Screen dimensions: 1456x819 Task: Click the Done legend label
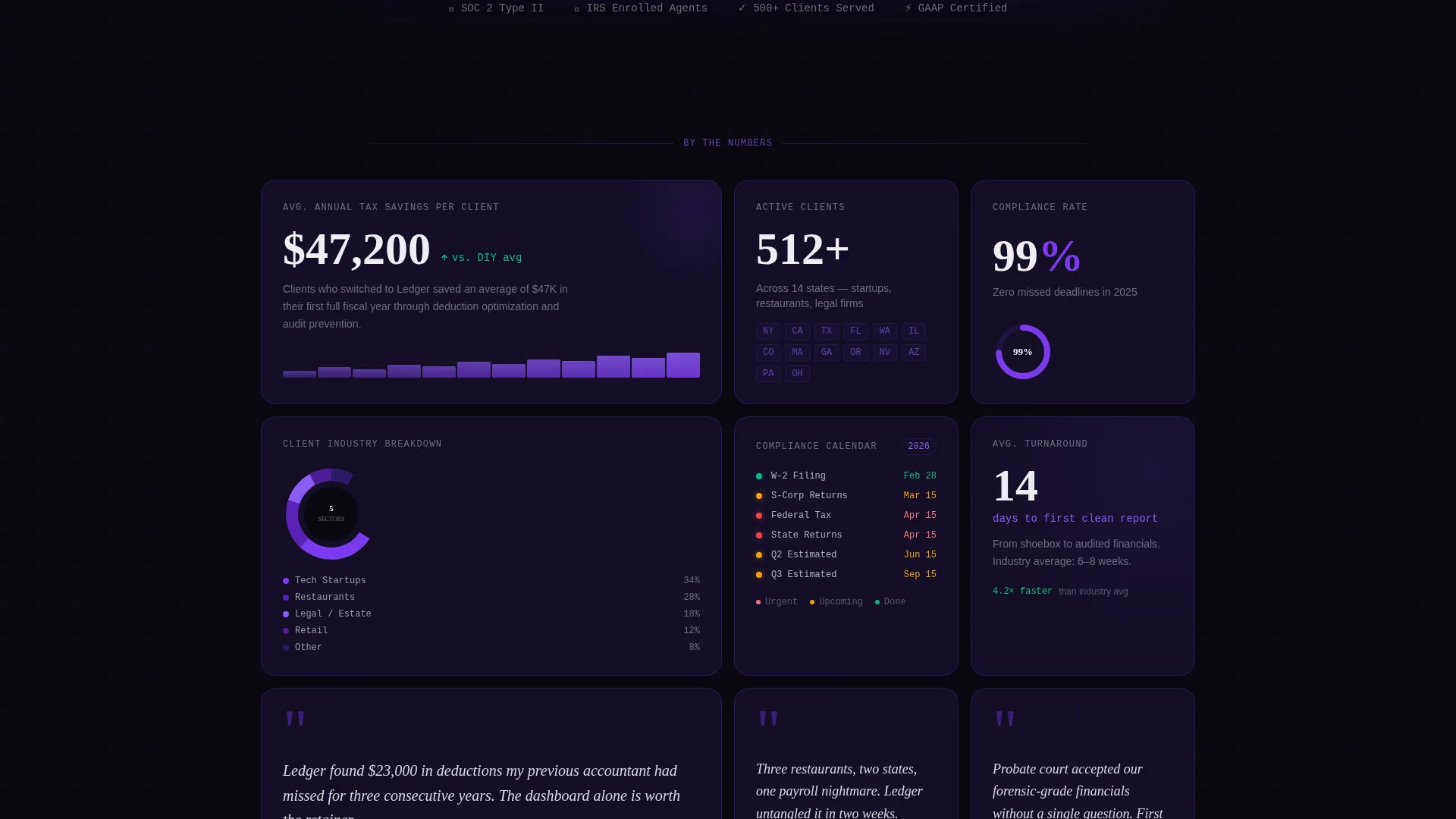[890, 602]
